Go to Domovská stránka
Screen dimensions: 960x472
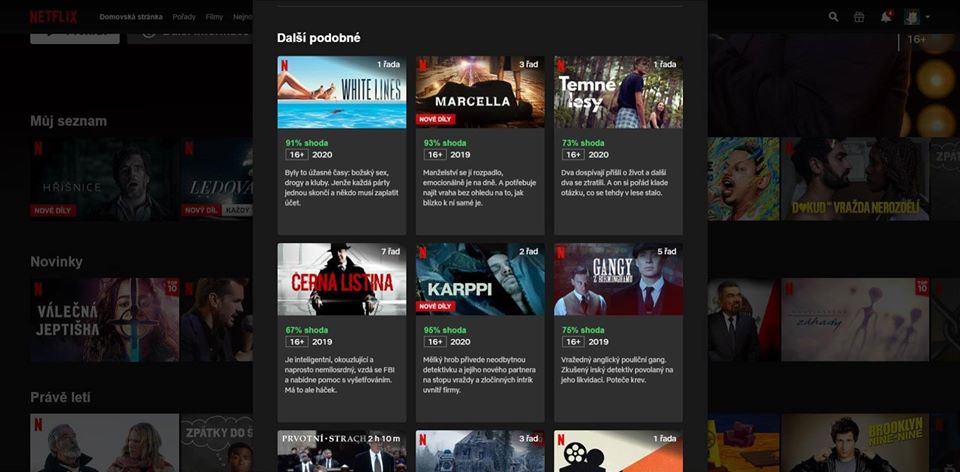click(131, 17)
